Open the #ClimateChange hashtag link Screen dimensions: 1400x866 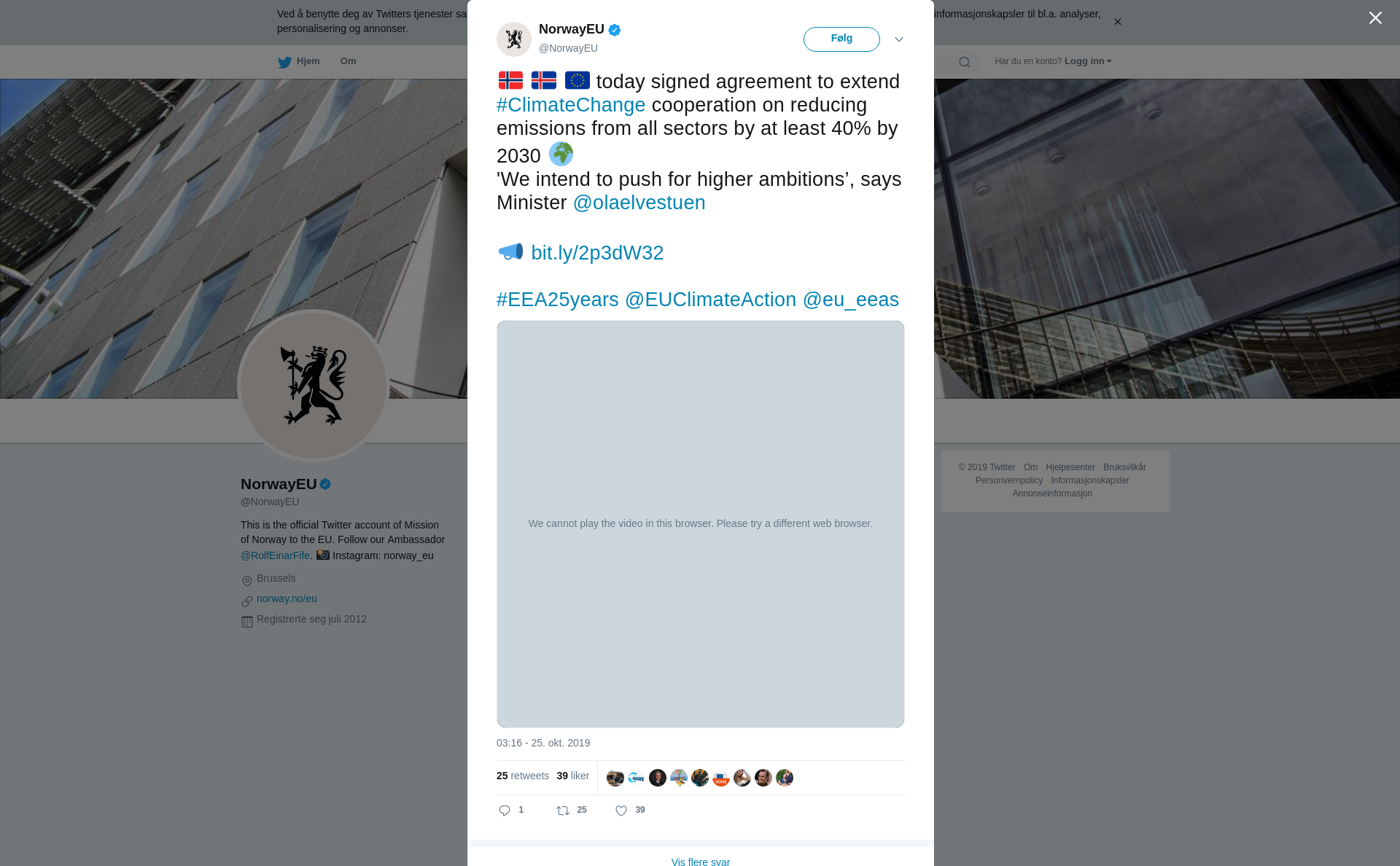click(x=571, y=105)
